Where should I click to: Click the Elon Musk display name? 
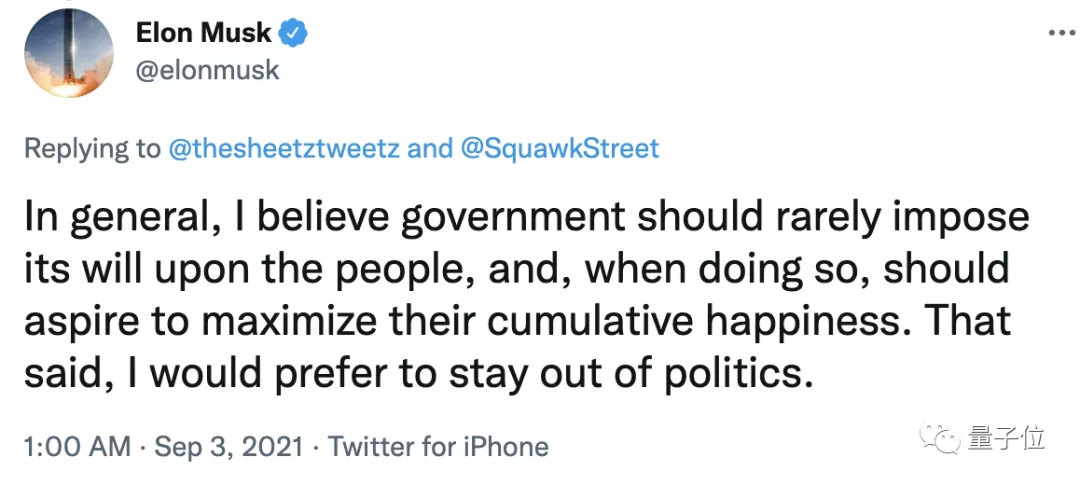tap(204, 33)
